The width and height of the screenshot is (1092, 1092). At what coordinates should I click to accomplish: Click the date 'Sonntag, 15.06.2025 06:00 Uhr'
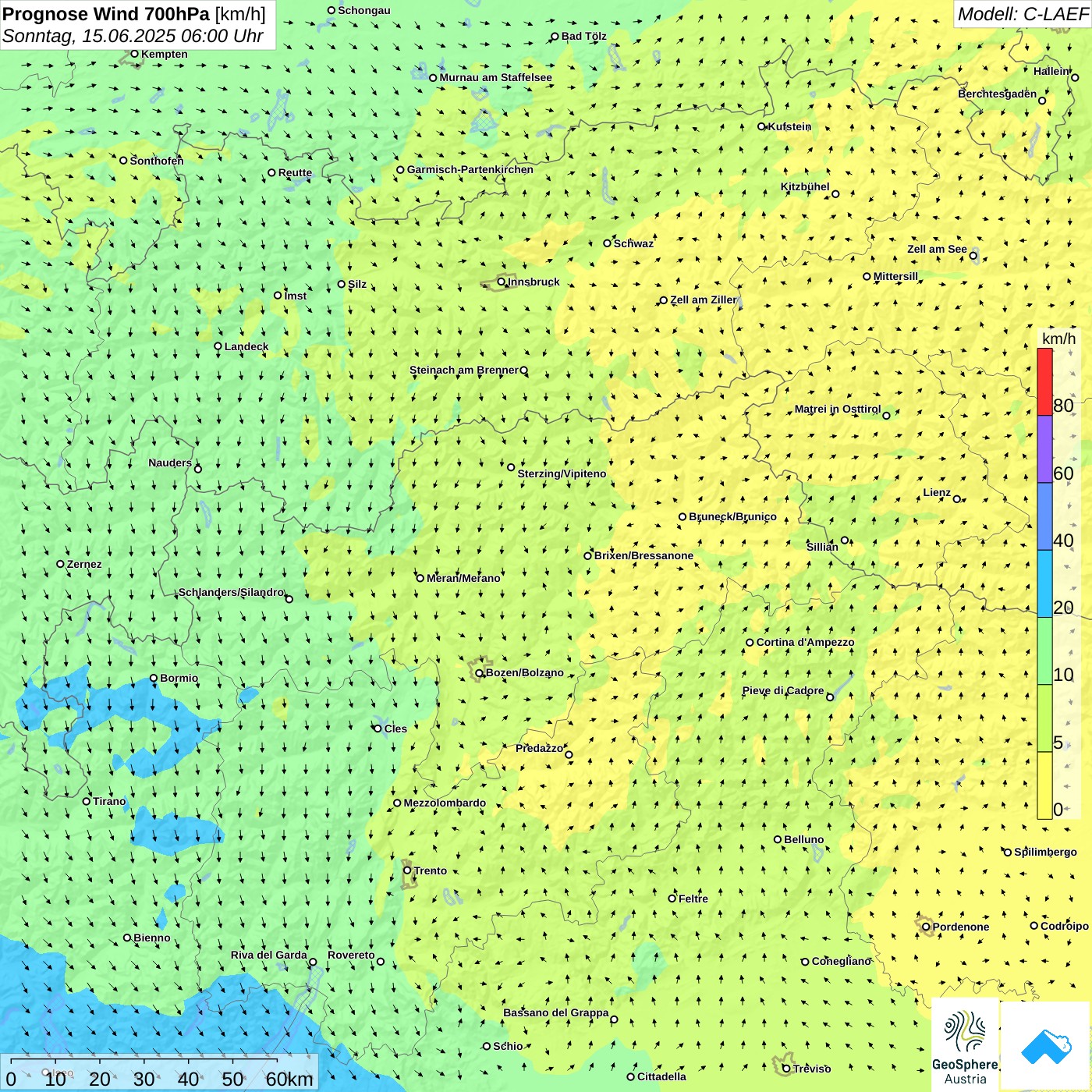coord(133,36)
